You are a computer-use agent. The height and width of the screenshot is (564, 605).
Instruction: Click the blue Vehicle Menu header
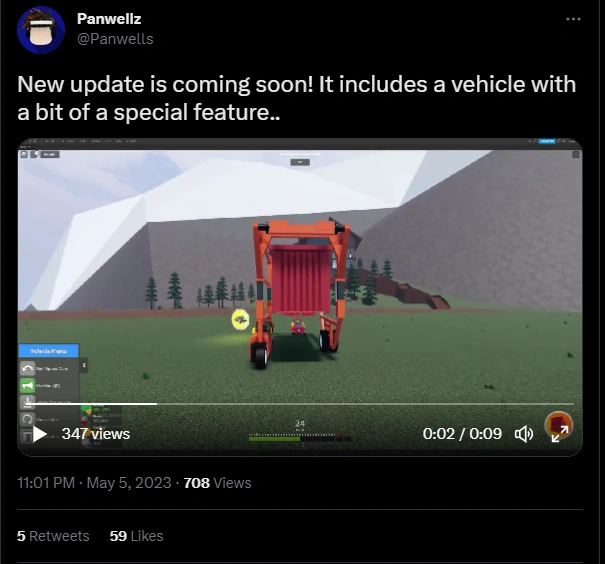(x=49, y=351)
